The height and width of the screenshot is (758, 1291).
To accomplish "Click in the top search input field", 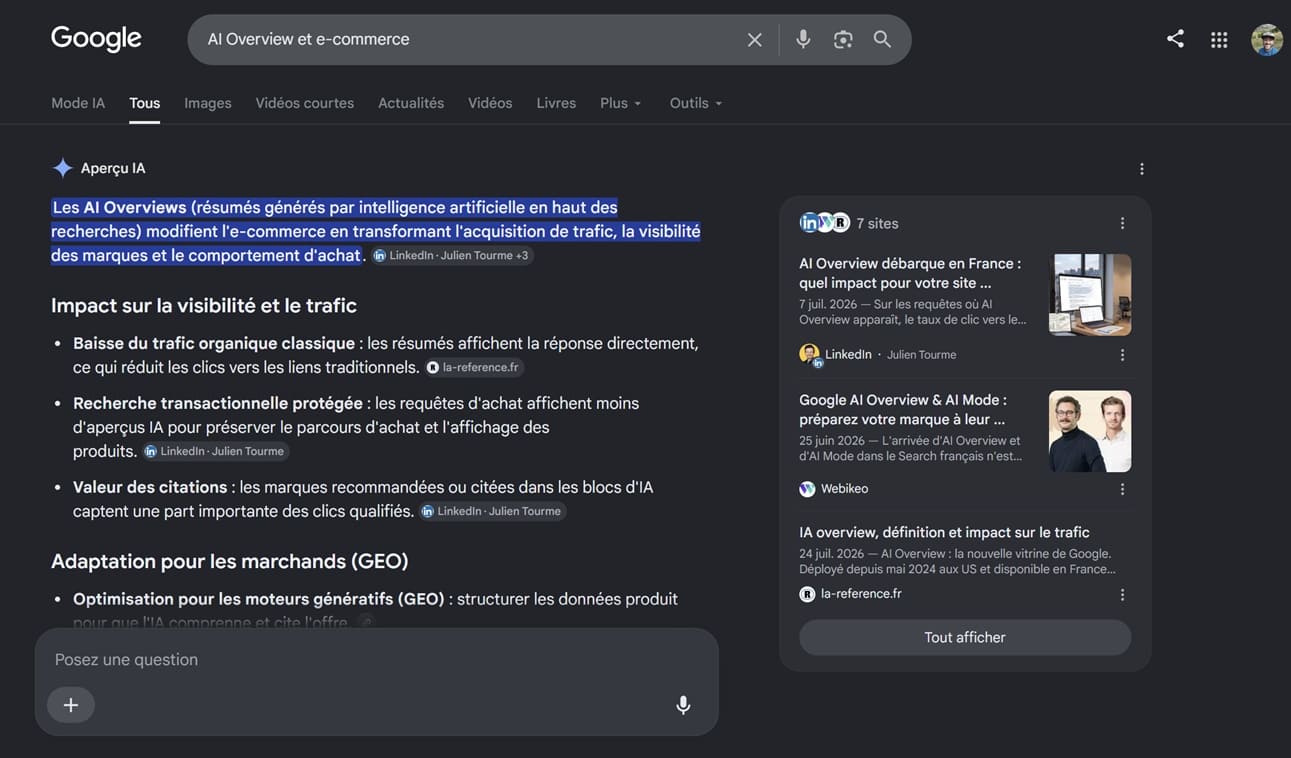I will click(470, 39).
